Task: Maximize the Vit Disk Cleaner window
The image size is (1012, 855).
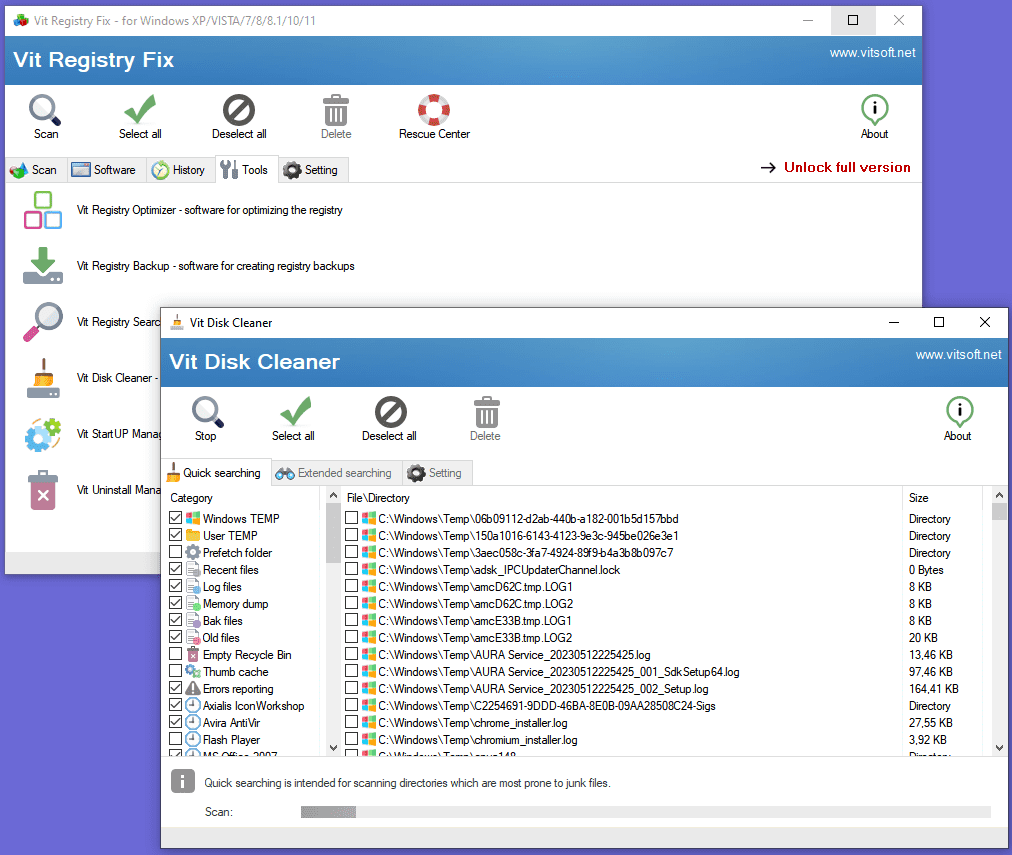Action: (x=939, y=322)
